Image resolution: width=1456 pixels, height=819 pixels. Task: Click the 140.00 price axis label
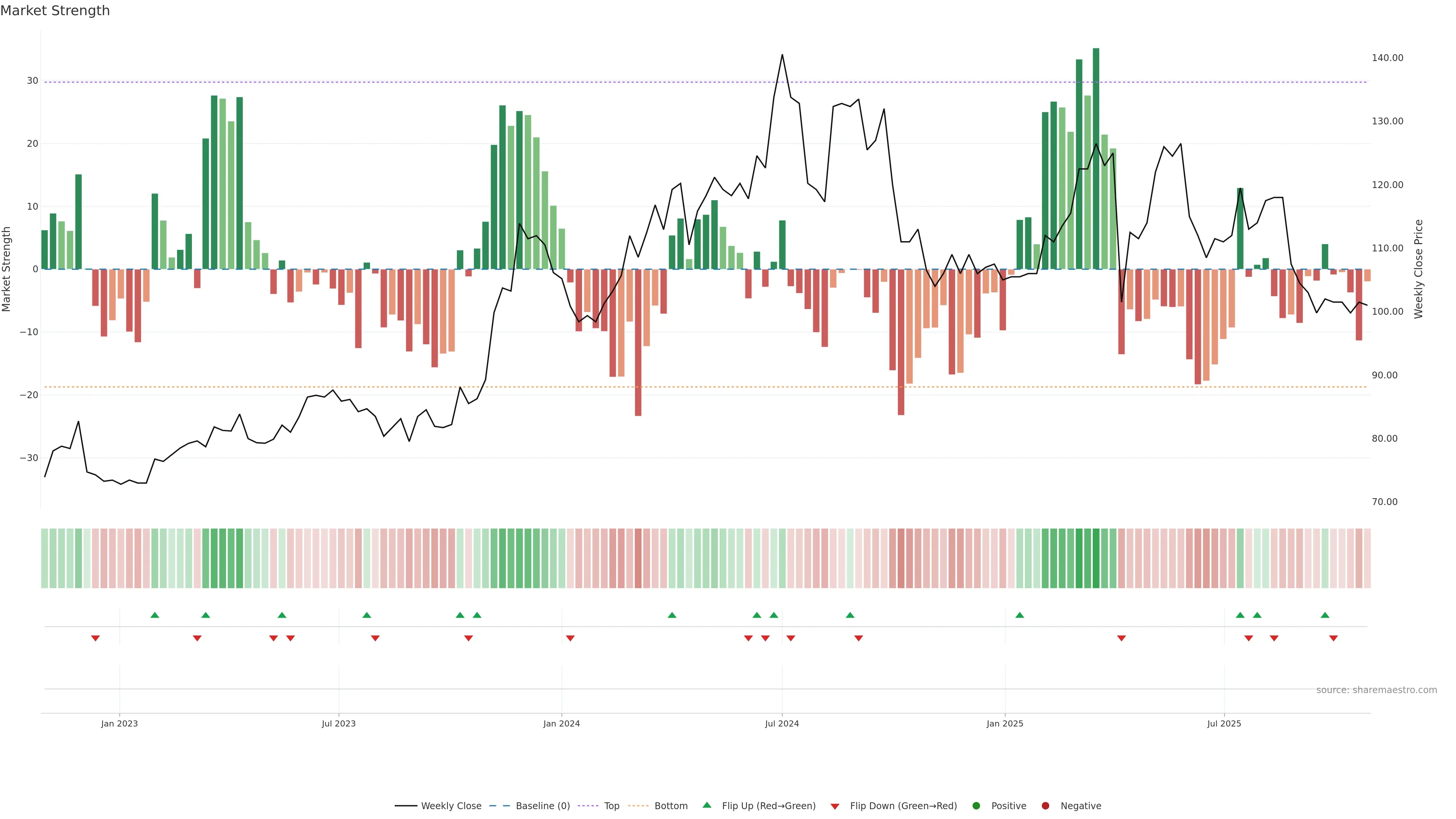pyautogui.click(x=1387, y=58)
